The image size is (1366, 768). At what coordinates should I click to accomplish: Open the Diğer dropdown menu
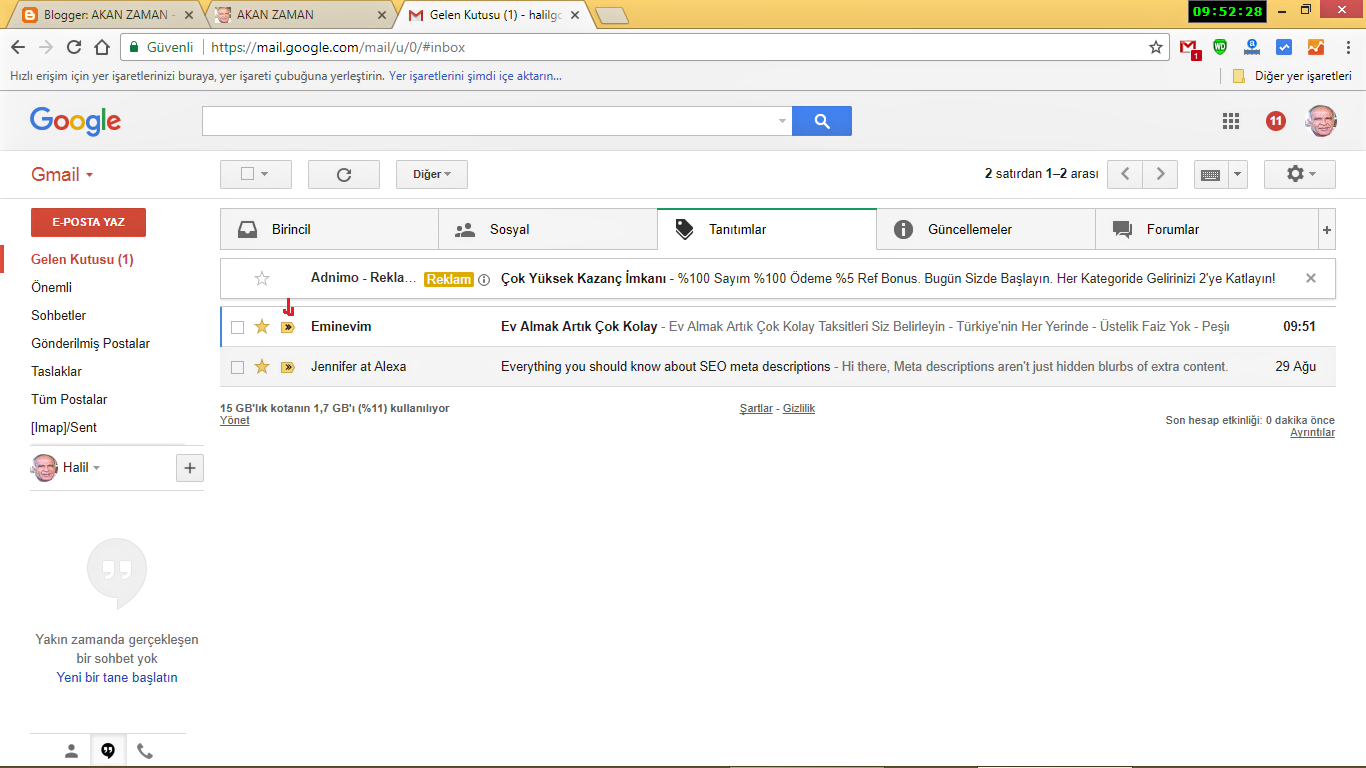(x=432, y=174)
